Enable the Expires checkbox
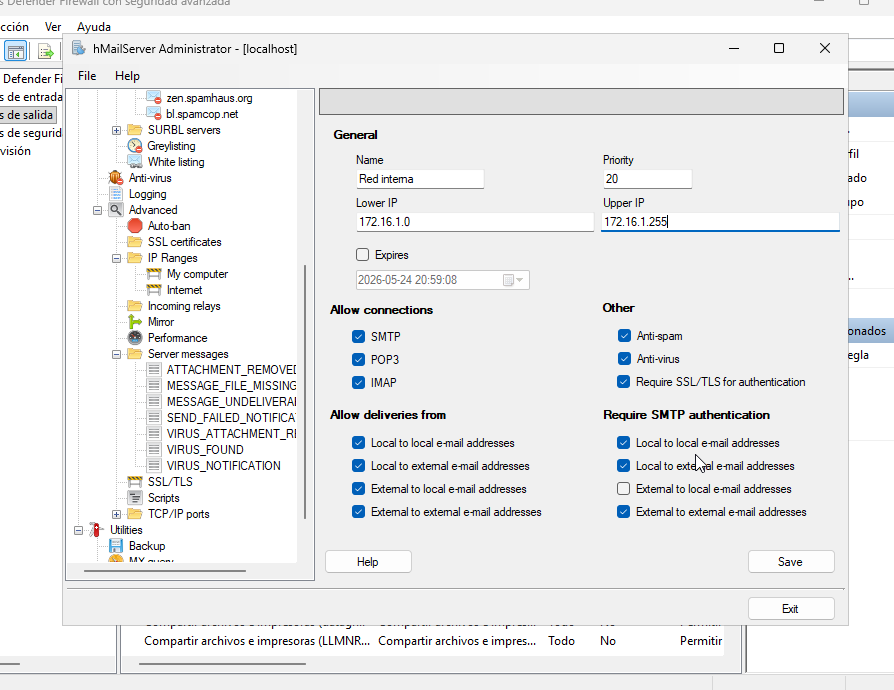The image size is (894, 690). 362,254
